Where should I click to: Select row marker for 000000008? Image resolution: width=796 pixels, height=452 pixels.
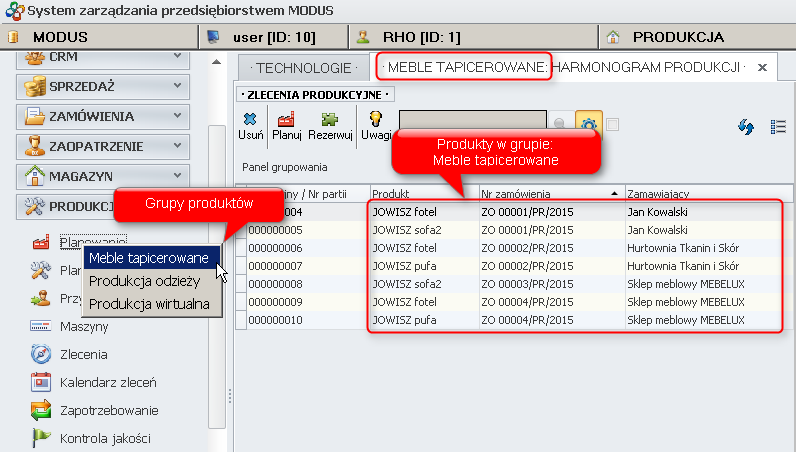coord(241,284)
